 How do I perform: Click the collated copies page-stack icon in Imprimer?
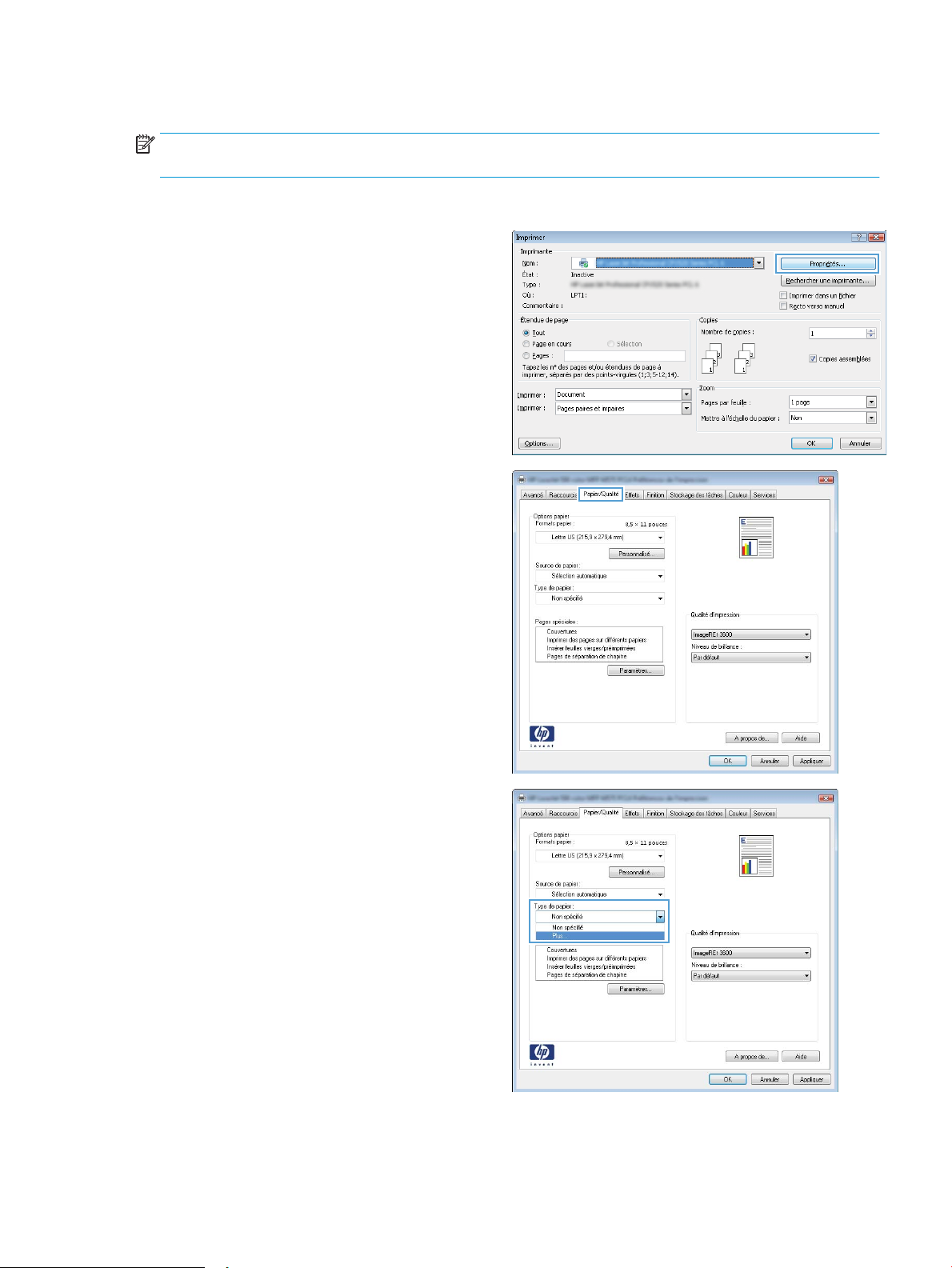pyautogui.click(x=729, y=358)
